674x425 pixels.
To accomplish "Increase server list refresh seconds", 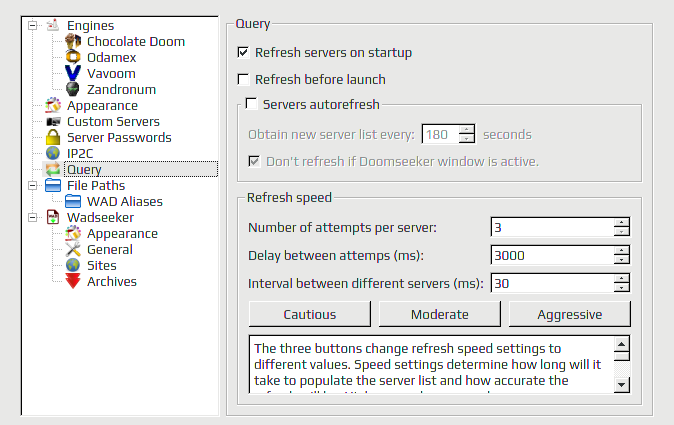I will click(x=466, y=129).
